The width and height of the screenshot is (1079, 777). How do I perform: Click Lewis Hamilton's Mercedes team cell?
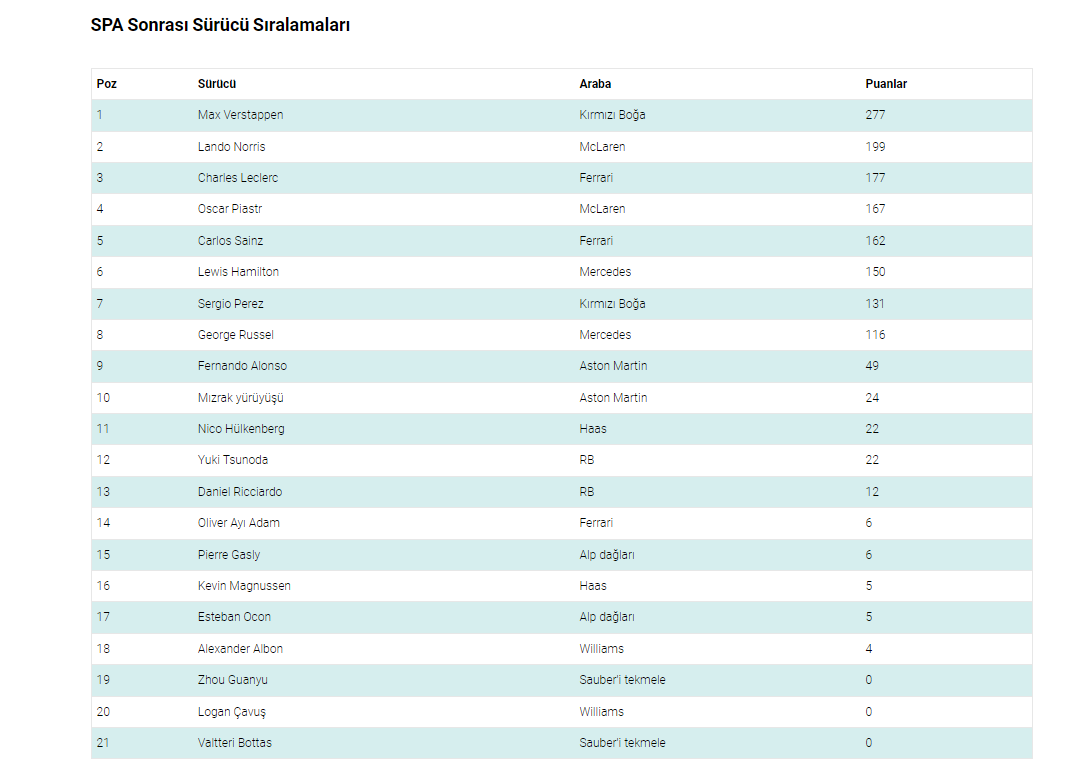tap(605, 272)
